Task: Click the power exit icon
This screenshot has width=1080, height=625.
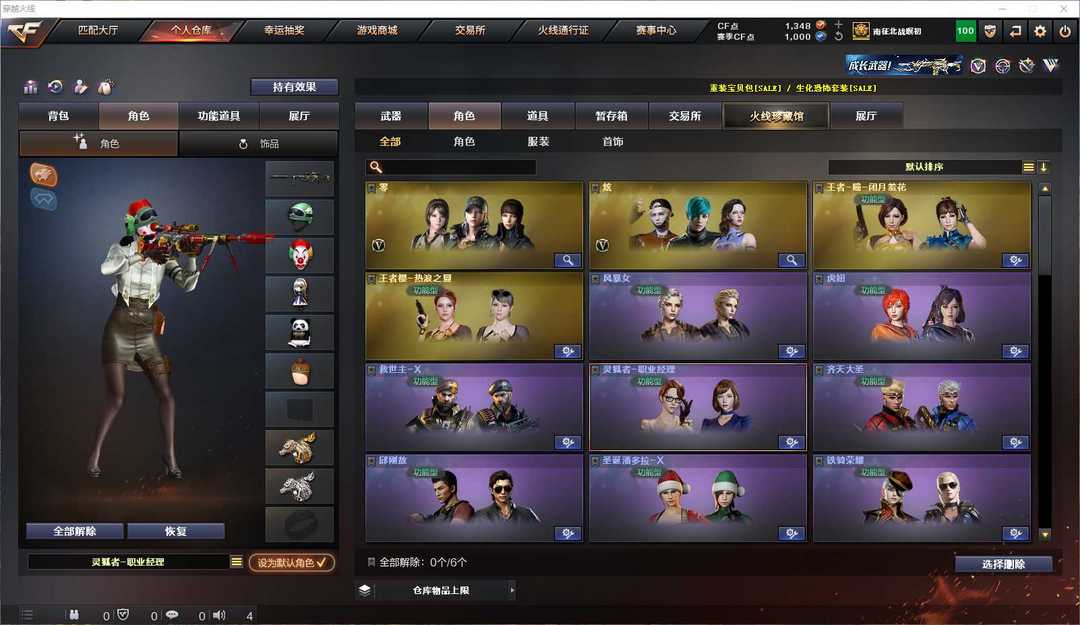Action: tap(1065, 31)
